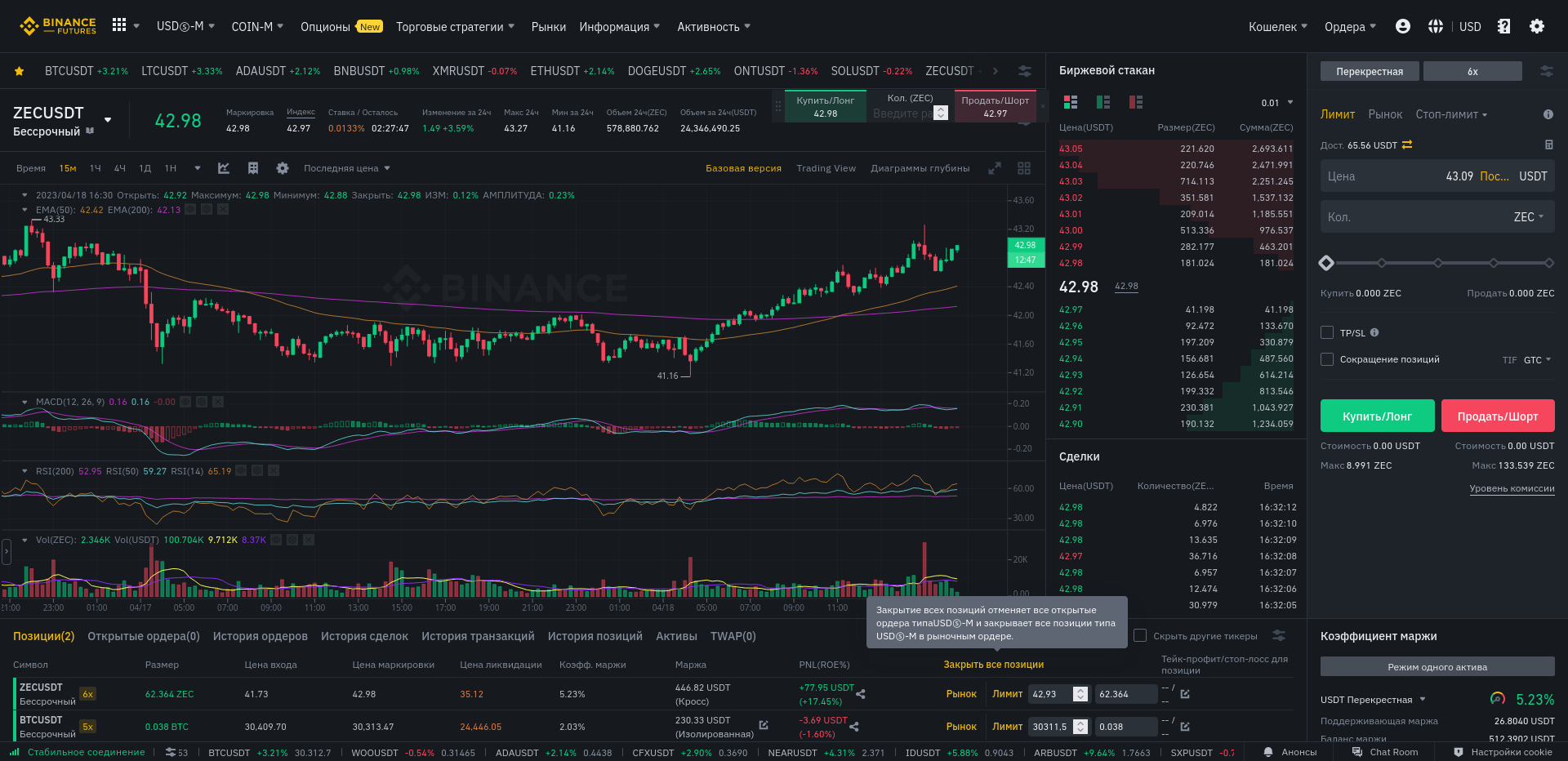Click Режим одного актива button
Viewport: 1568px width, 761px height.
(1437, 667)
